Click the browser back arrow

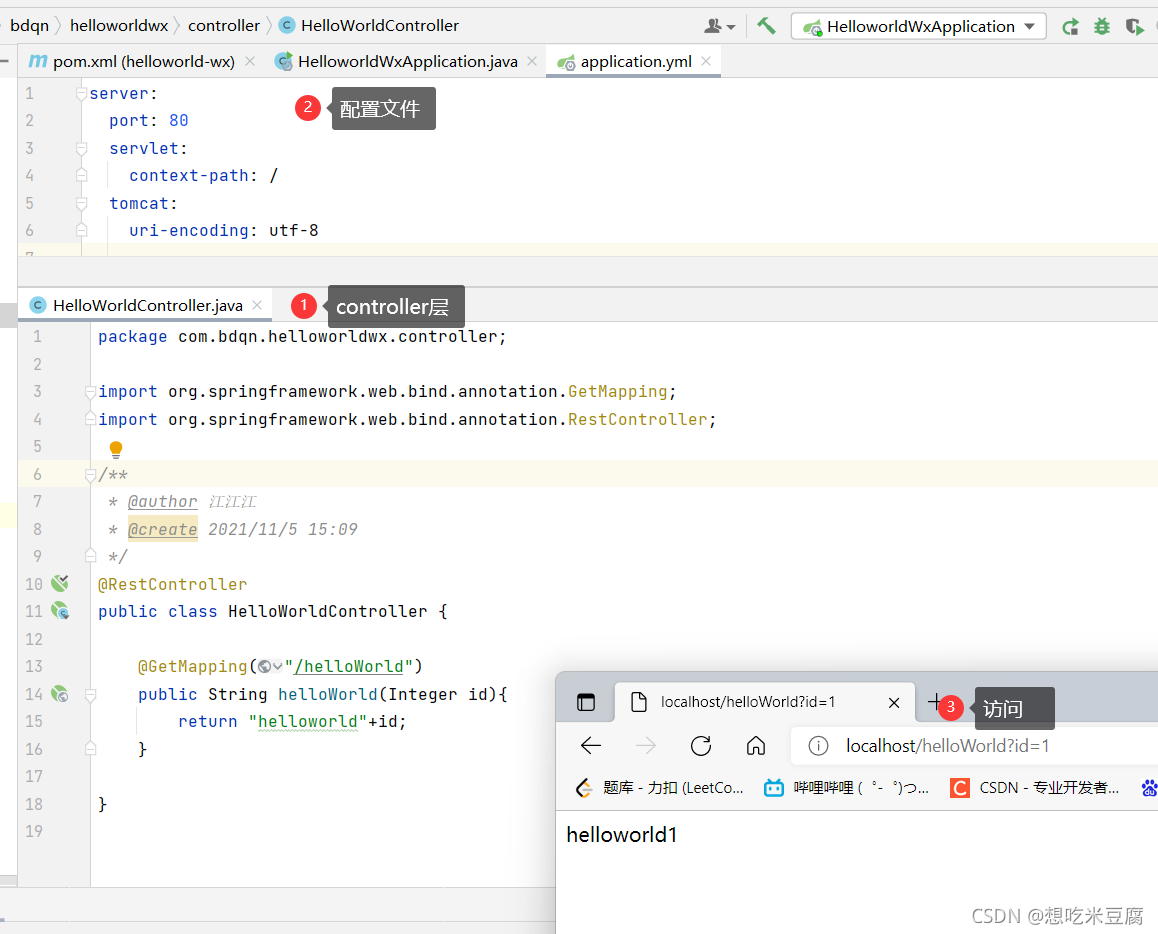pyautogui.click(x=591, y=746)
